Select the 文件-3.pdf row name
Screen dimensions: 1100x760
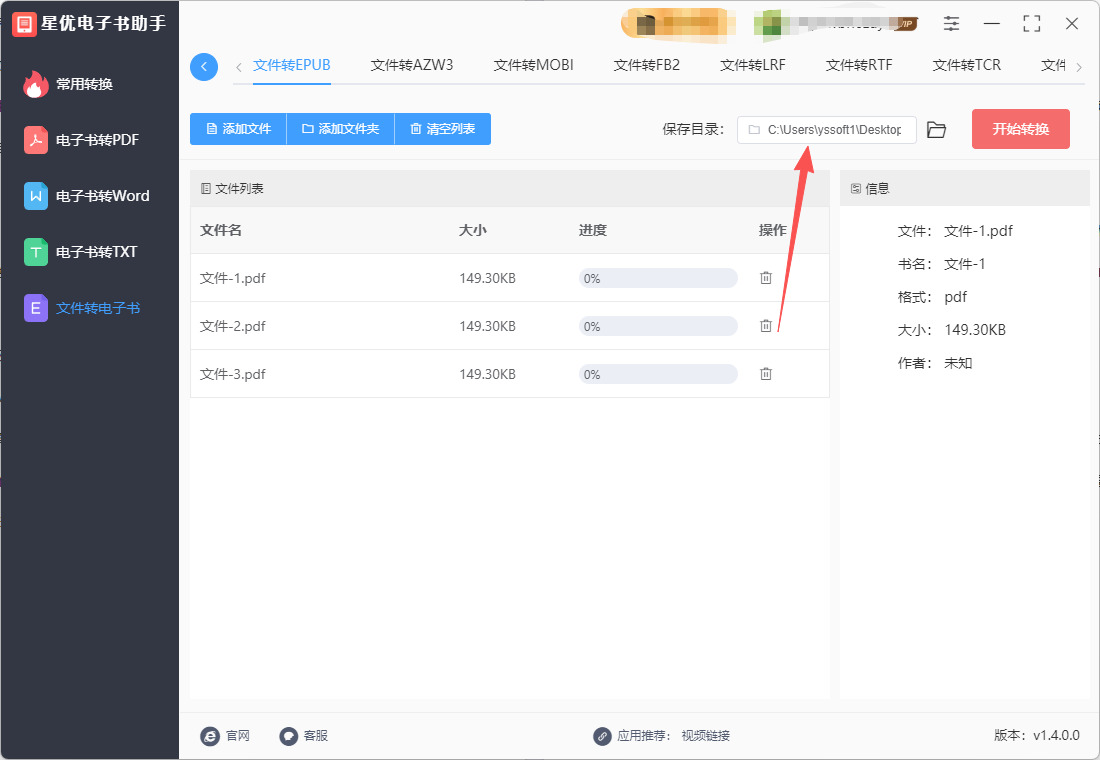[x=233, y=374]
